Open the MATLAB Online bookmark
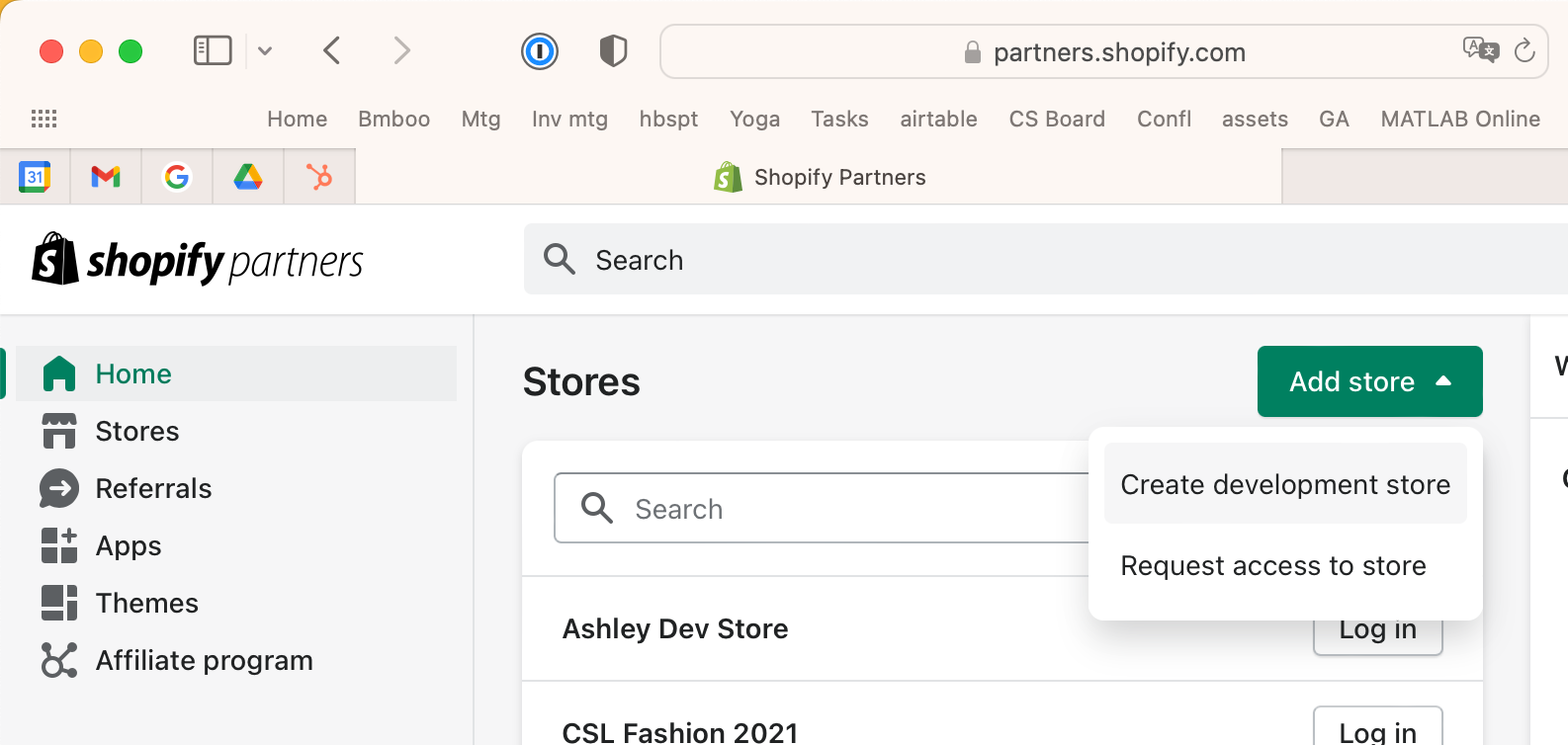This screenshot has width=1568, height=745. pos(1460,120)
